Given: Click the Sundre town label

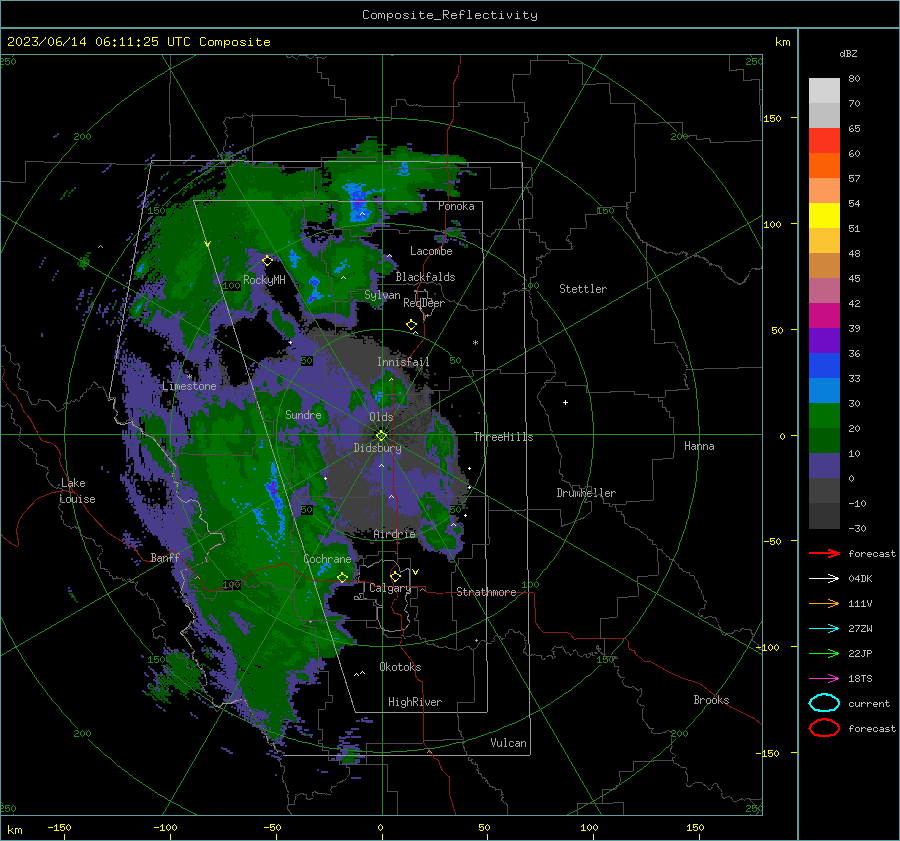Looking at the screenshot, I should [x=303, y=414].
